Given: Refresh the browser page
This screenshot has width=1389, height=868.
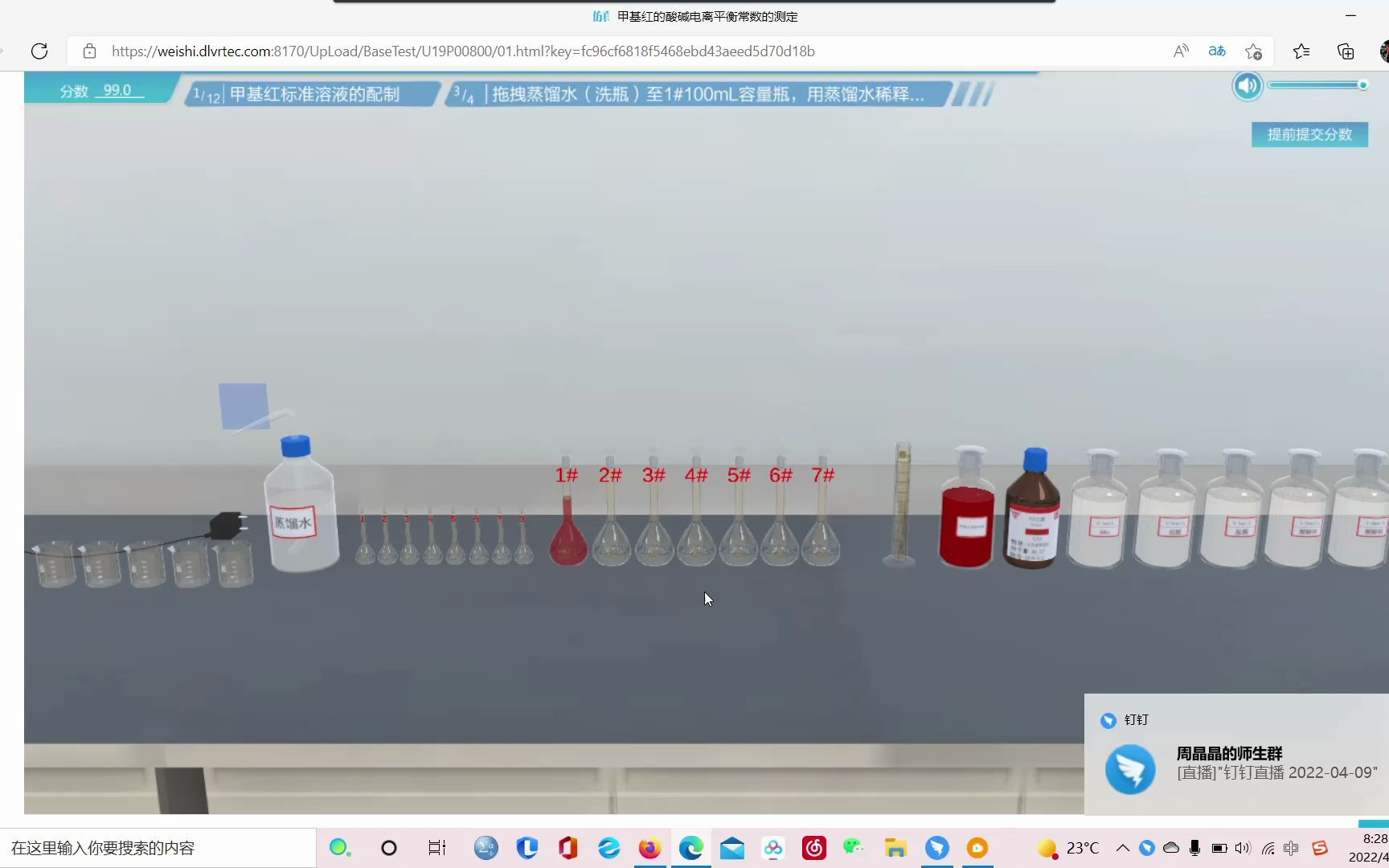Looking at the screenshot, I should [x=39, y=51].
